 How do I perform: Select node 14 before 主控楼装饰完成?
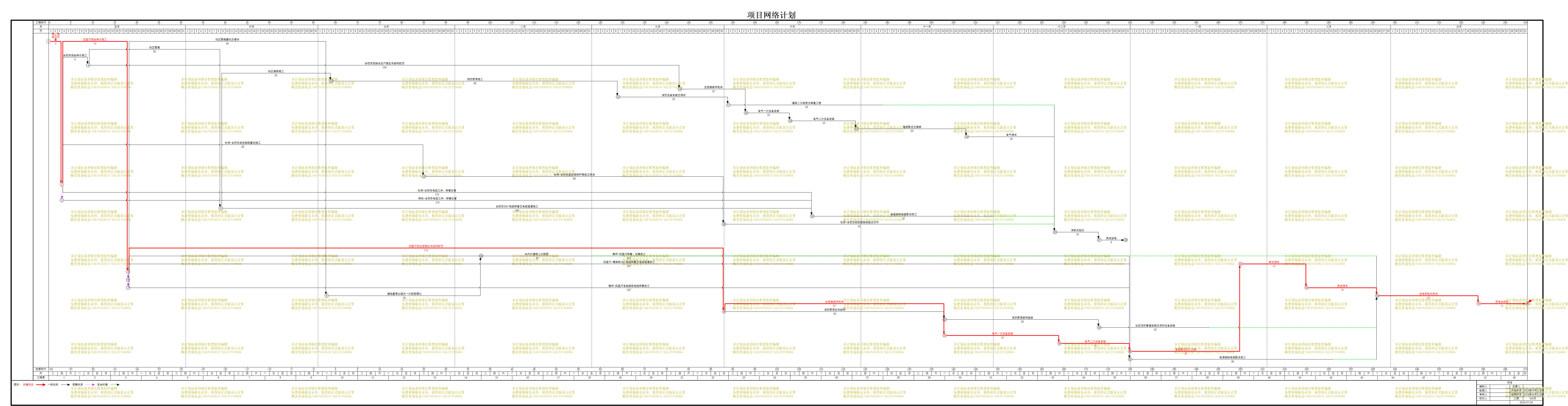coord(680,89)
